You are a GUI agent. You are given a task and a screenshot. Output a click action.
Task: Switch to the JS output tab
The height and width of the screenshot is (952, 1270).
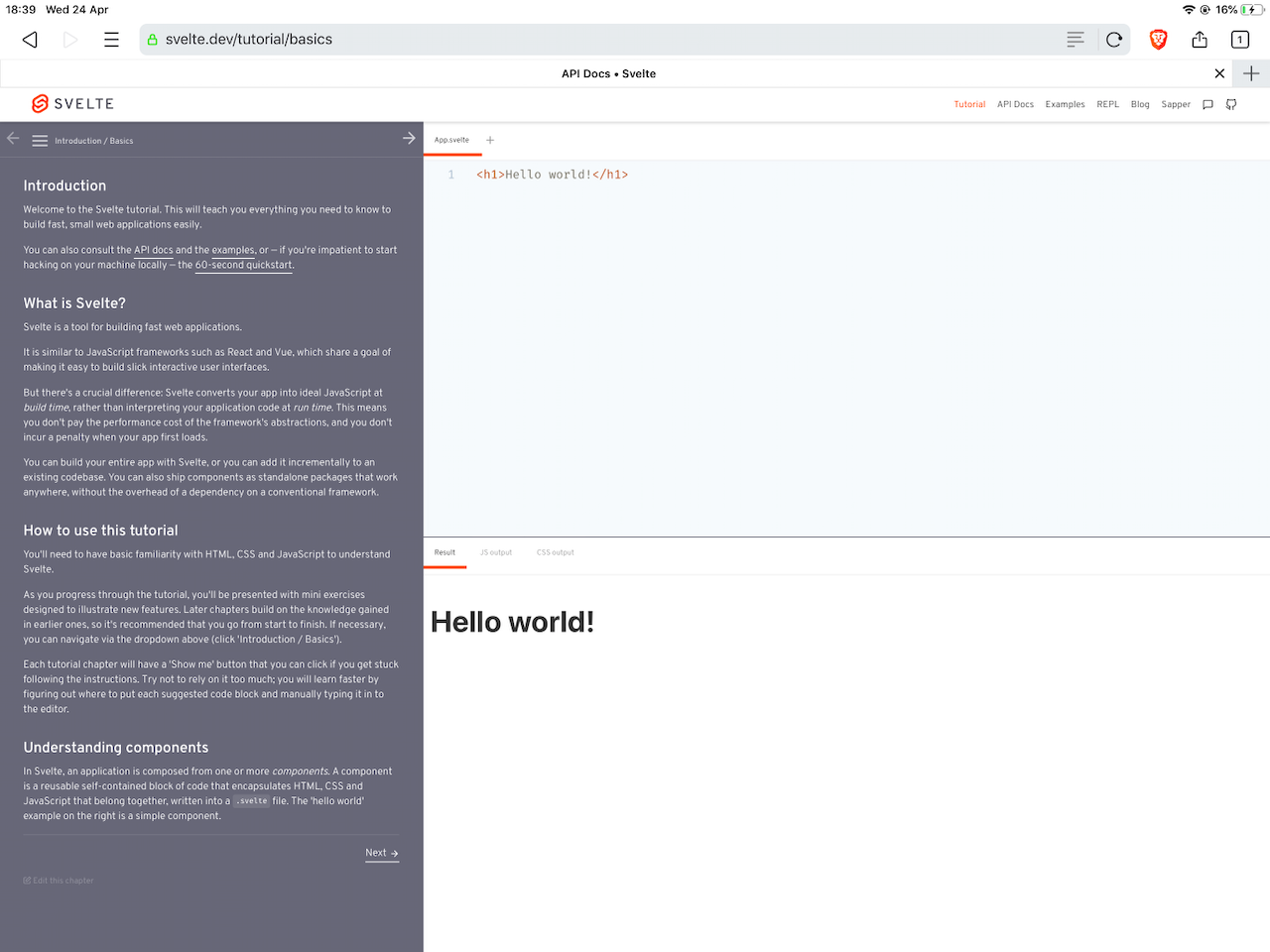coord(496,552)
